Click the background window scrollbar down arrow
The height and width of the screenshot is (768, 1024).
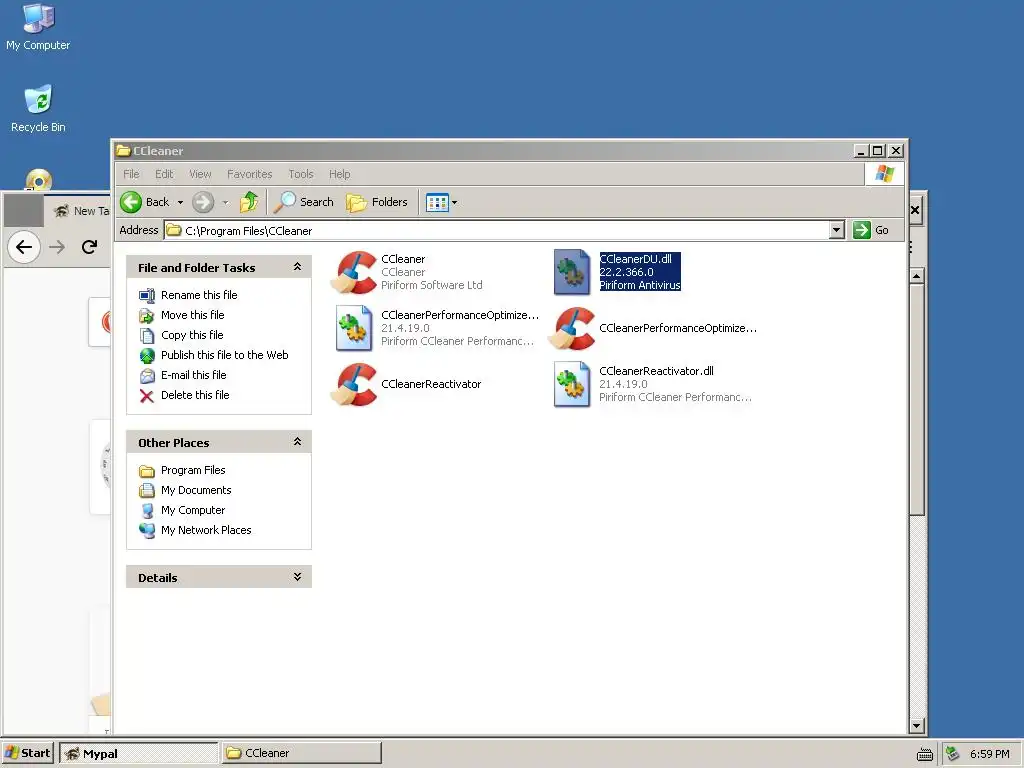[x=916, y=726]
